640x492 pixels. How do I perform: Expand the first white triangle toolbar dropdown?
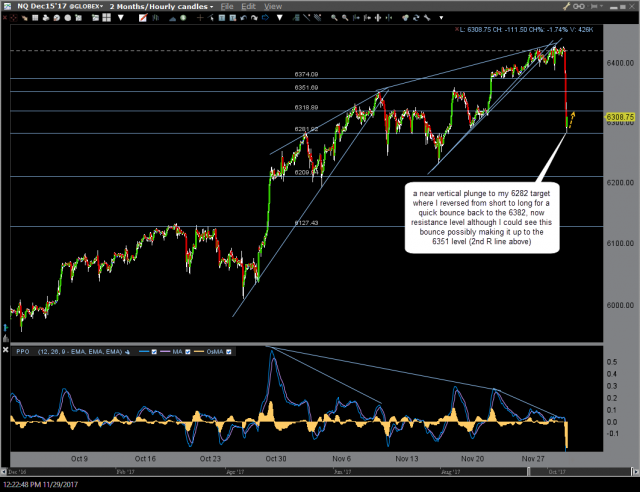(x=121, y=18)
